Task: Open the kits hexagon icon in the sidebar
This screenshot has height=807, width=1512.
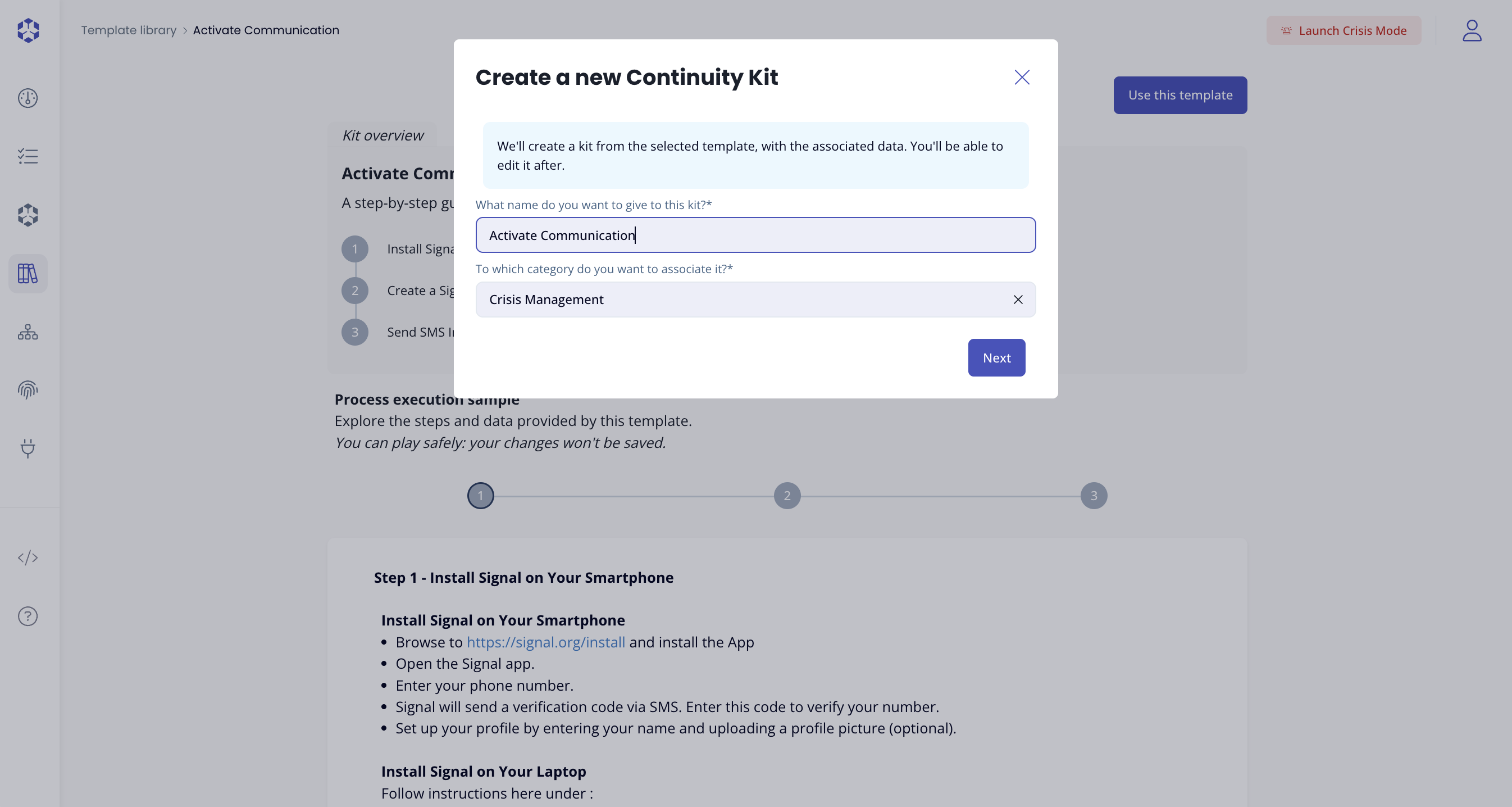Action: pyautogui.click(x=28, y=215)
